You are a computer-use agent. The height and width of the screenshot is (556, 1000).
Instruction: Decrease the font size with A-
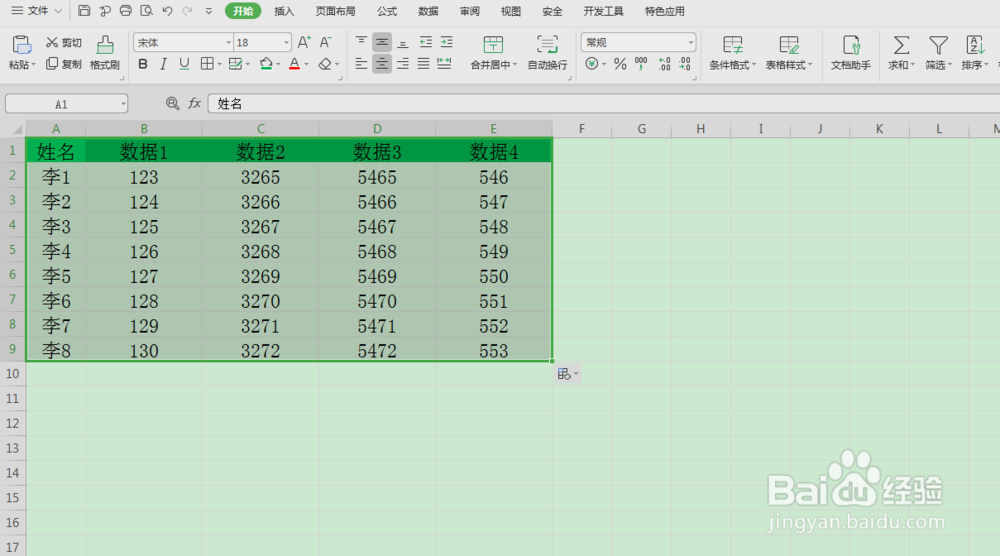(x=325, y=43)
